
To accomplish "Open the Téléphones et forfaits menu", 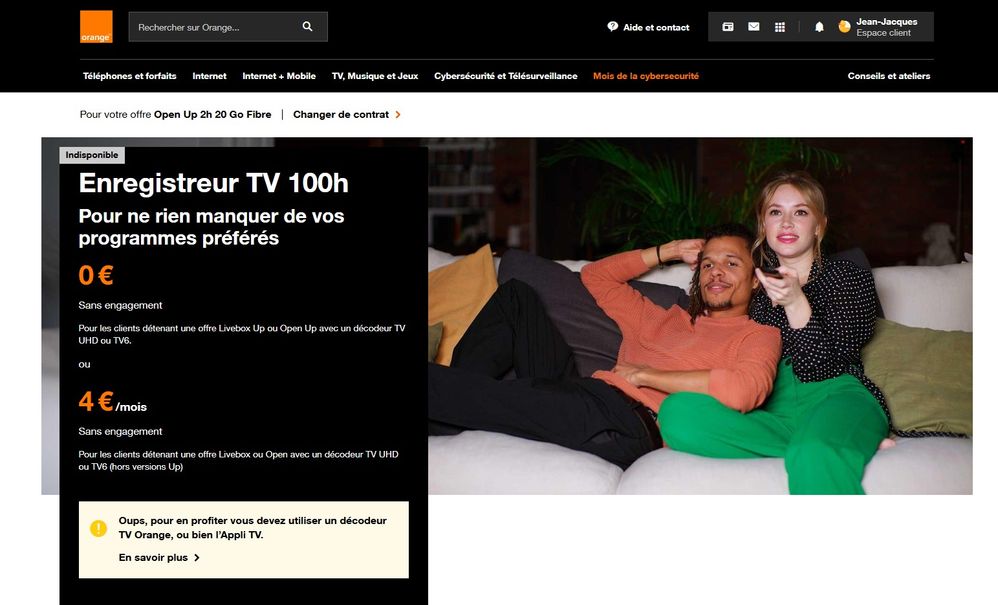I will click(130, 76).
